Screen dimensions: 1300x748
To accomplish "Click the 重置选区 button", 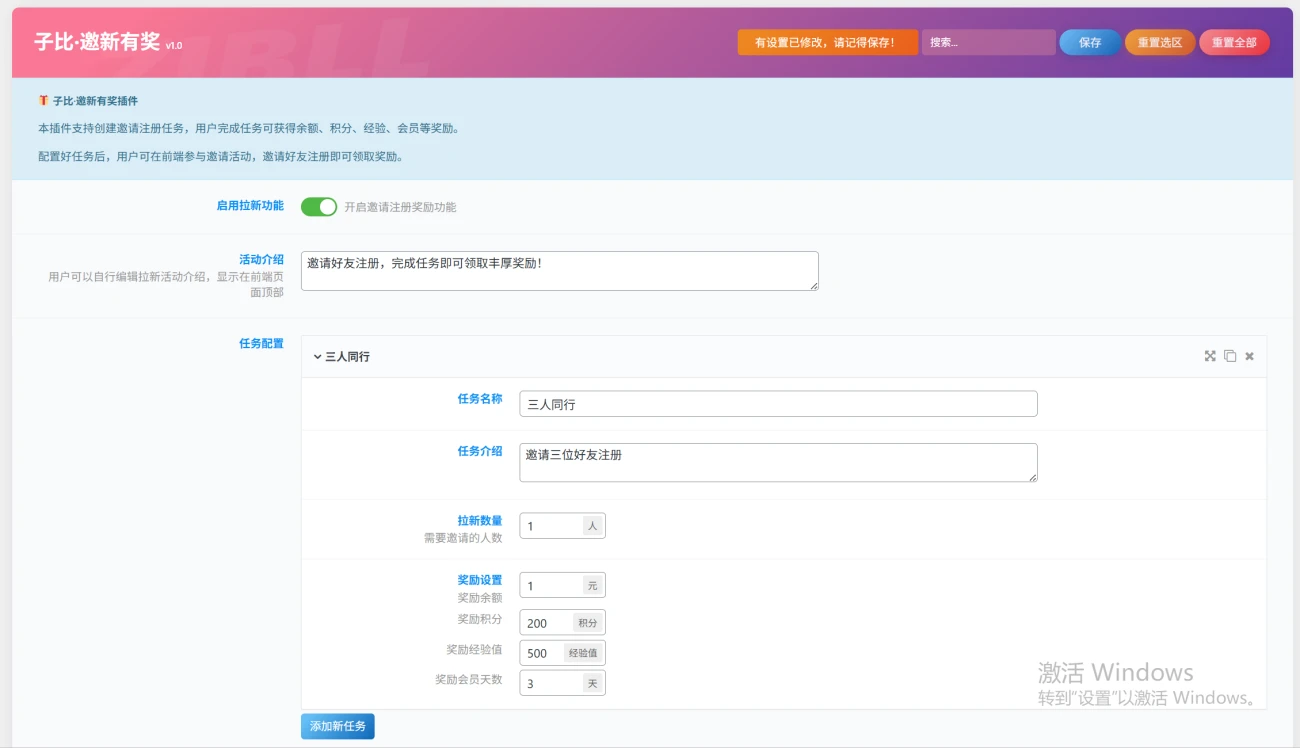I will pyautogui.click(x=1159, y=42).
